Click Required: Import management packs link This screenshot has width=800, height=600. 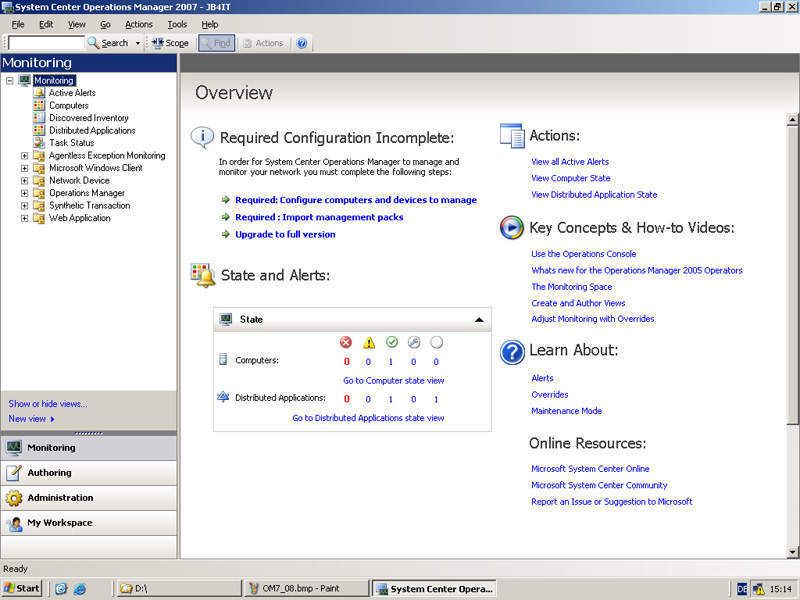coord(319,217)
